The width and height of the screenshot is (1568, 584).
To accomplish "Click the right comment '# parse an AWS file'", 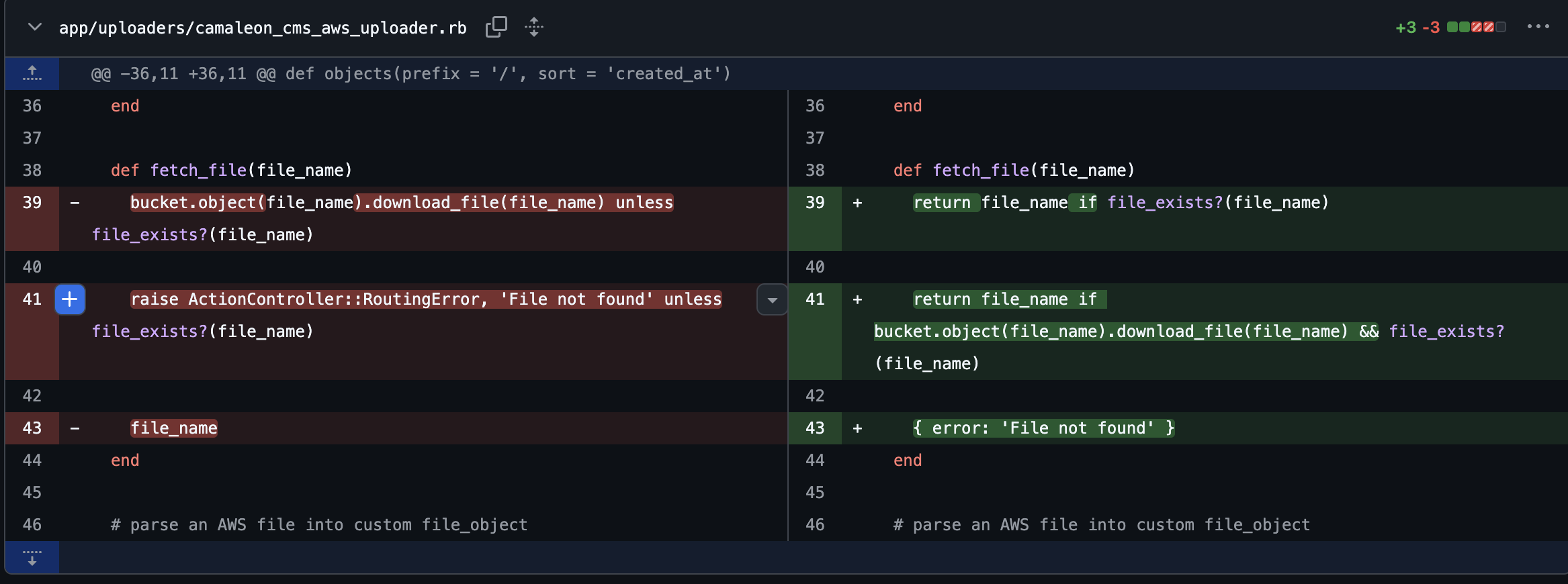I will [x=986, y=525].
